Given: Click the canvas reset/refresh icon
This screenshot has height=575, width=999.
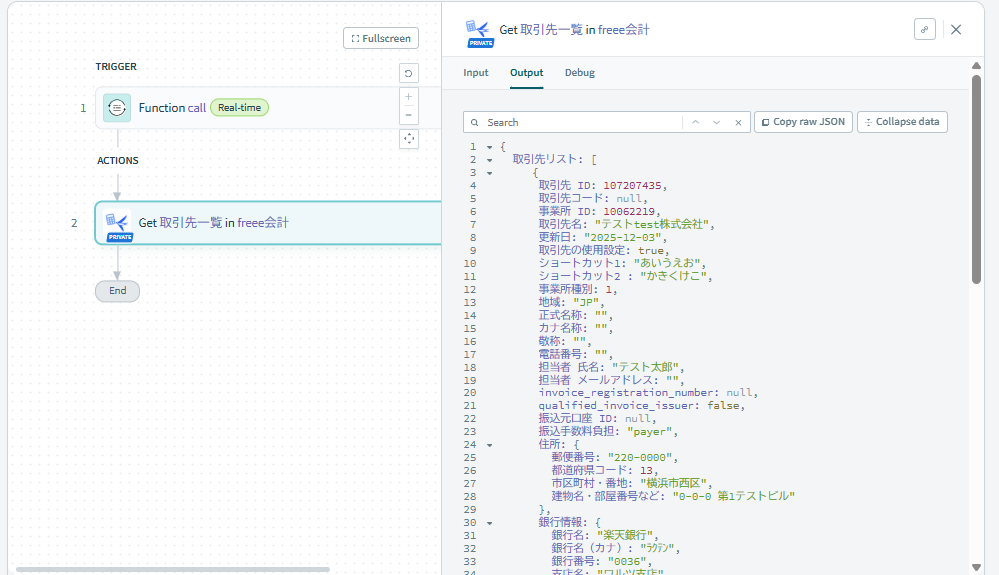Looking at the screenshot, I should 408,74.
